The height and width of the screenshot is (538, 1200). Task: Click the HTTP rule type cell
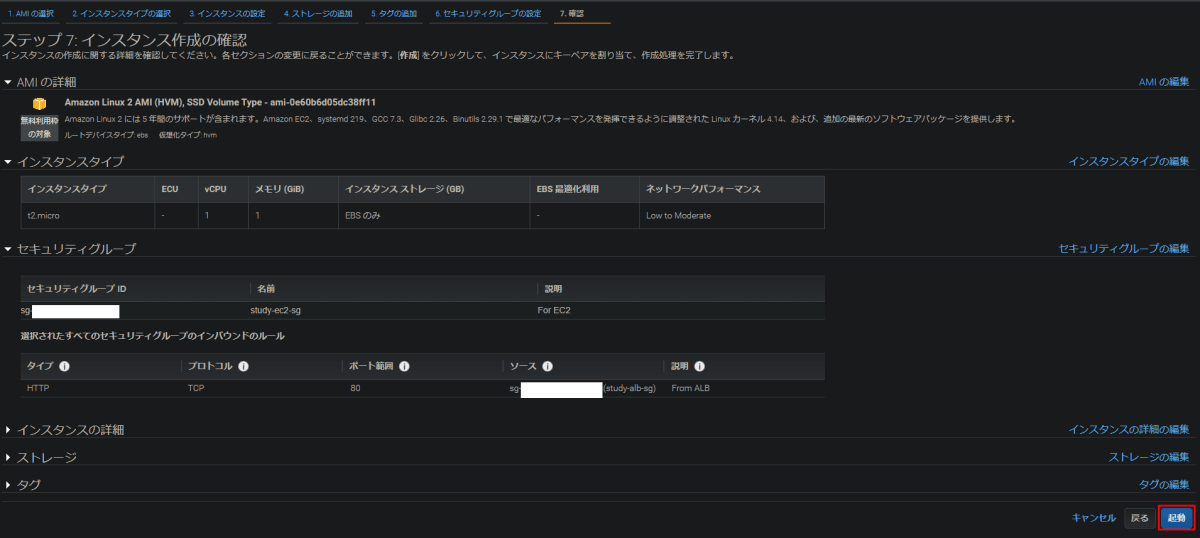38,387
